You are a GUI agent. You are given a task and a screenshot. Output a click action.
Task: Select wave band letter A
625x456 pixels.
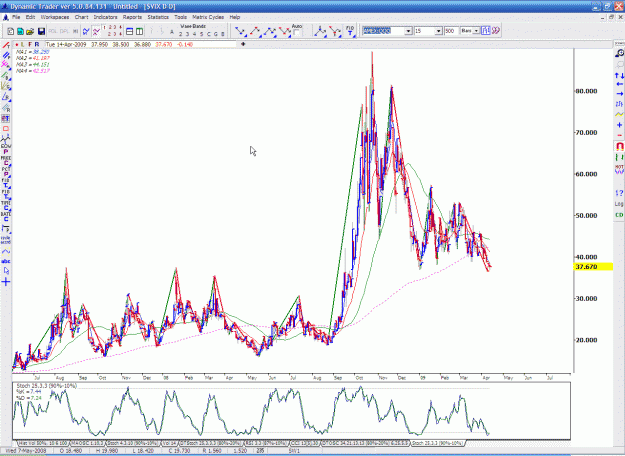coord(172,33)
